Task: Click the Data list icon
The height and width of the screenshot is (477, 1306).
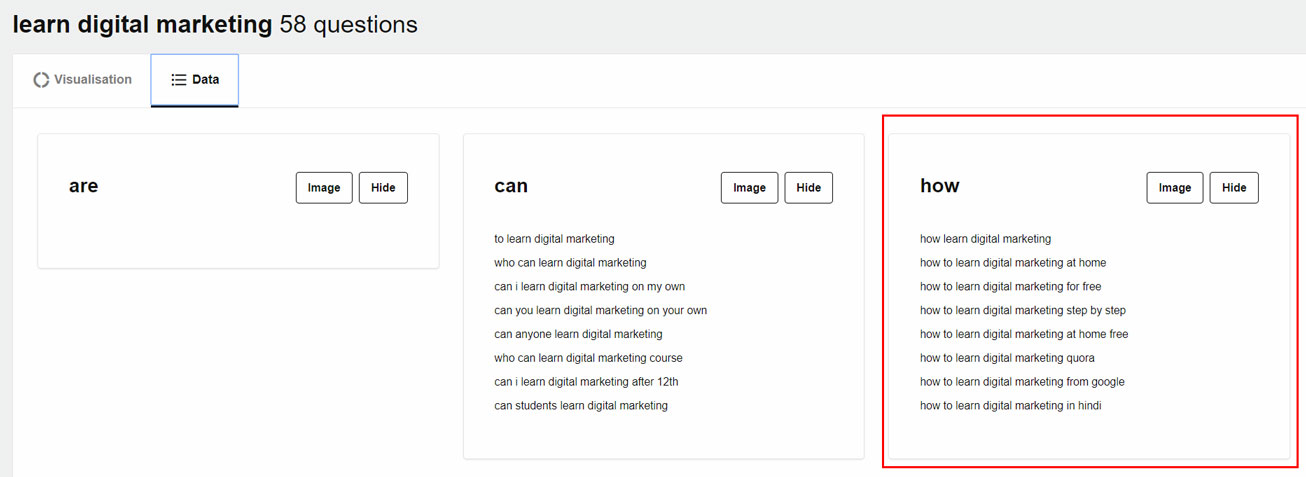Action: (179, 80)
